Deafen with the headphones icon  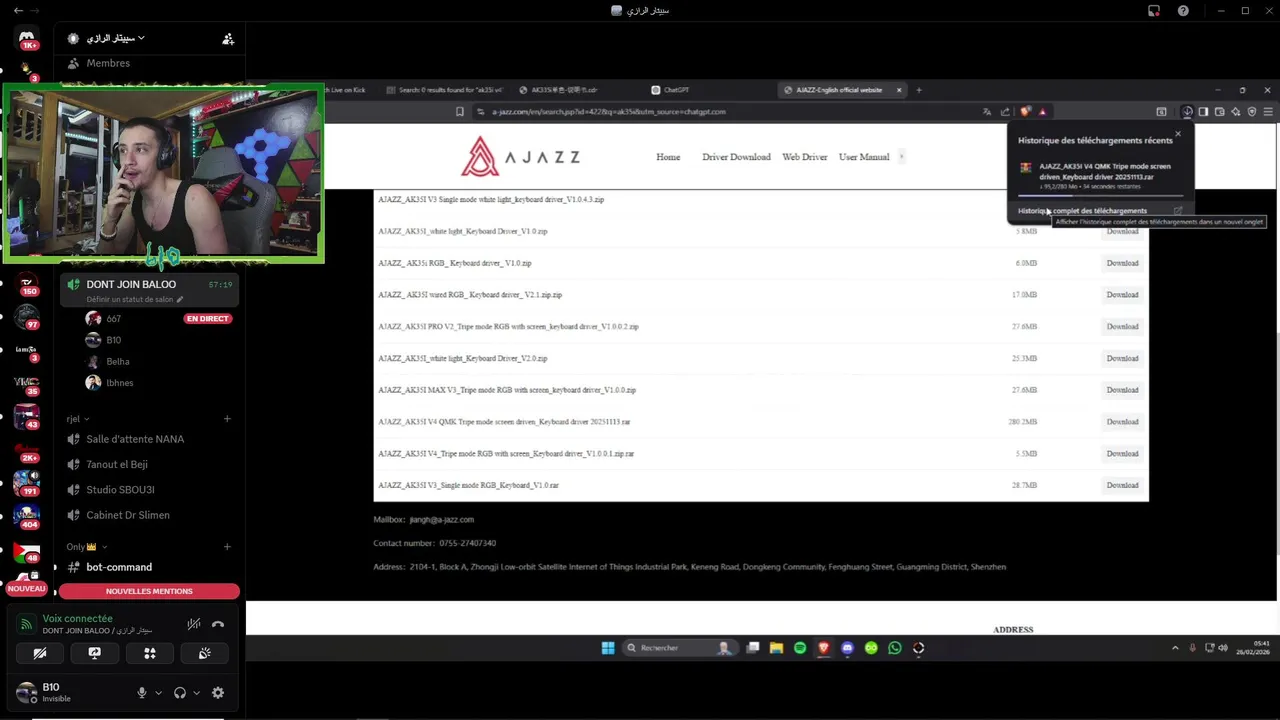tap(180, 692)
